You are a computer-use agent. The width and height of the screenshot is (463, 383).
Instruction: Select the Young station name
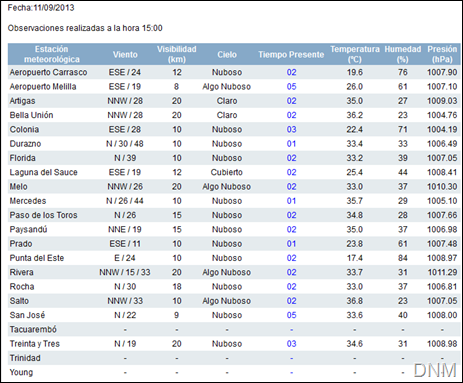click(21, 372)
